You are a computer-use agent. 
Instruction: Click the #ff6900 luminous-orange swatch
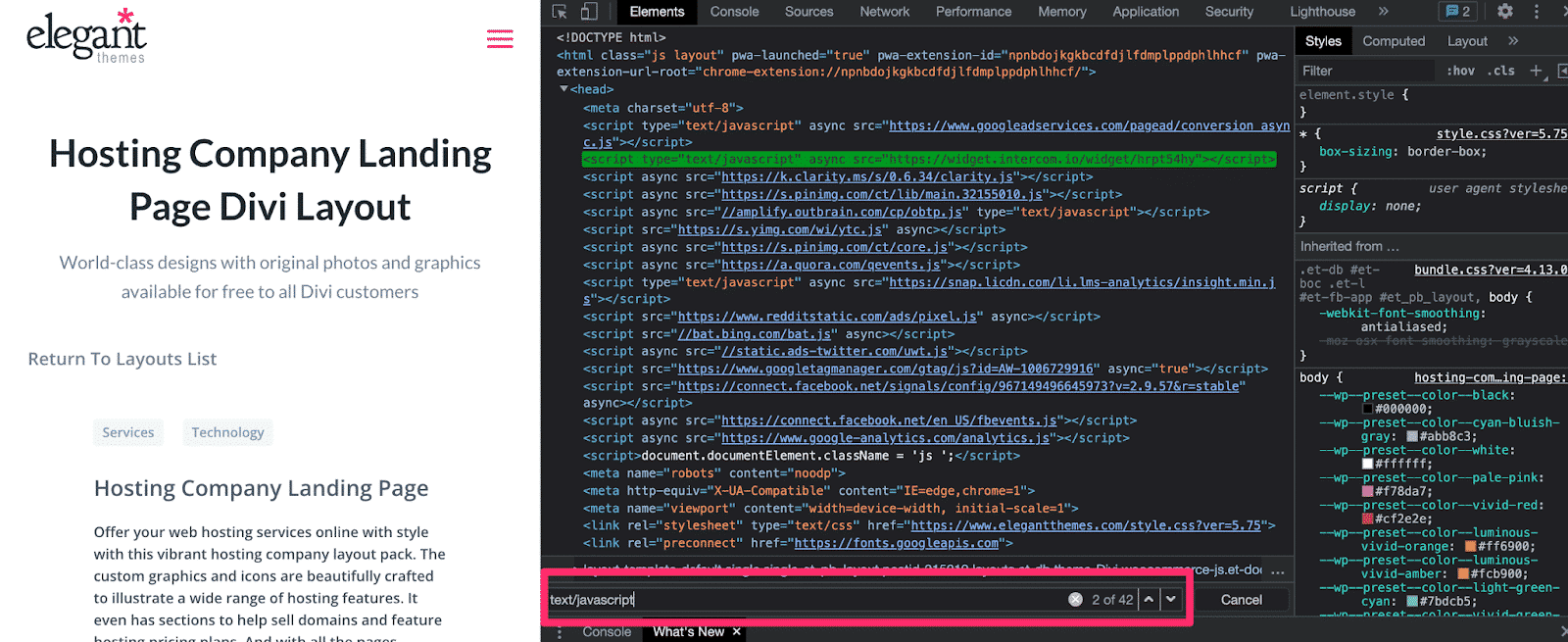click(1470, 547)
